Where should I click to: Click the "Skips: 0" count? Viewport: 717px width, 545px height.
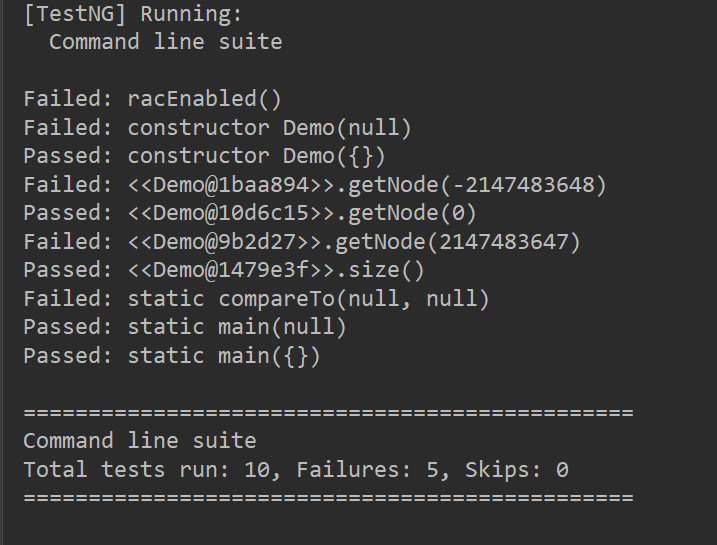tap(516, 469)
